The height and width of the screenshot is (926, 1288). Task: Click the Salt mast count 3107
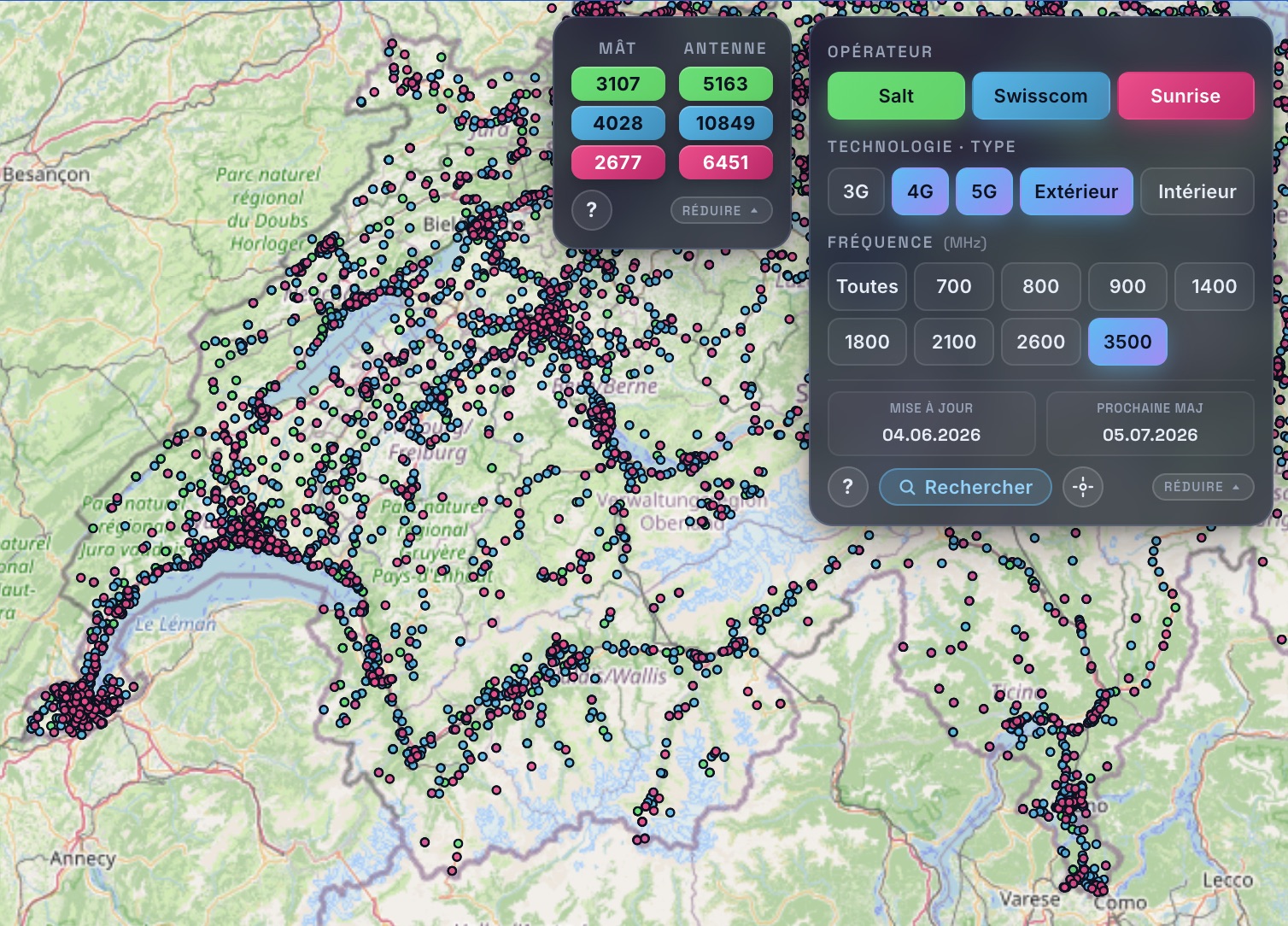(x=618, y=84)
